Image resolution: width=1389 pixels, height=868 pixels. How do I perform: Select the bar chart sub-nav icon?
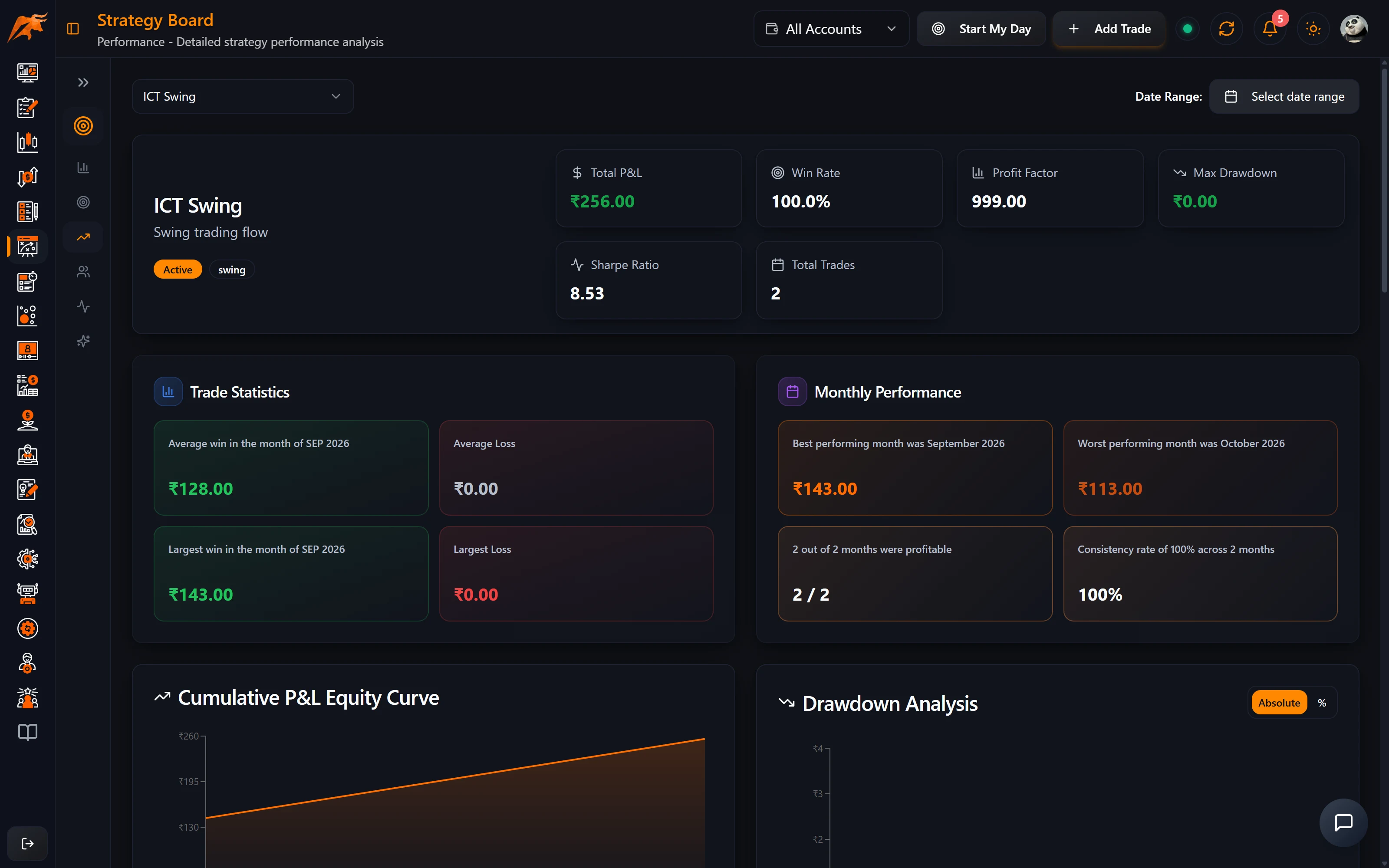point(83,168)
